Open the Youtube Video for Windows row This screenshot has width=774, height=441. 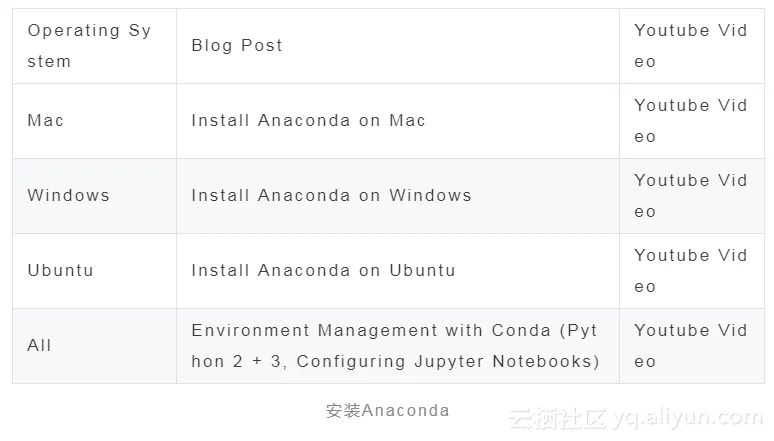click(x=690, y=196)
